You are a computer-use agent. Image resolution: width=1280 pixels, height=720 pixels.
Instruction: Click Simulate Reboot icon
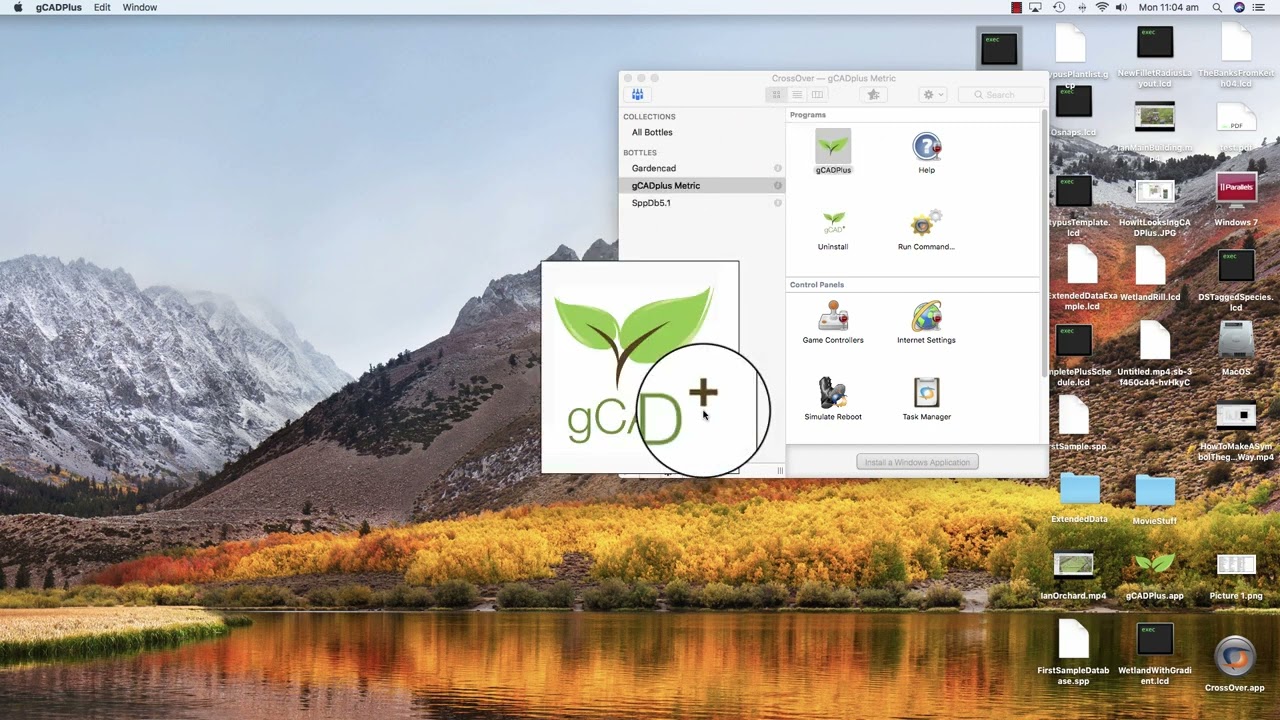(833, 394)
